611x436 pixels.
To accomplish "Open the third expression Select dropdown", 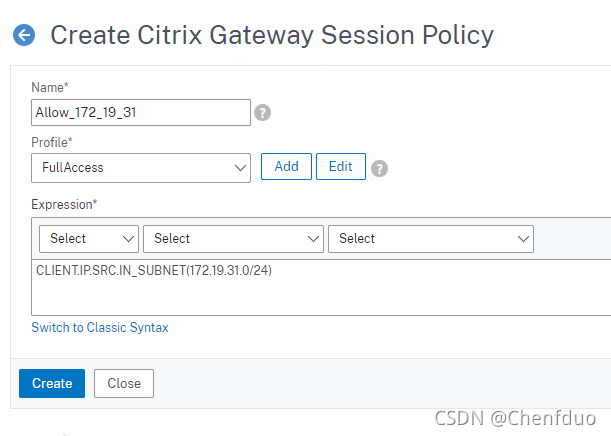I will pyautogui.click(x=430, y=239).
